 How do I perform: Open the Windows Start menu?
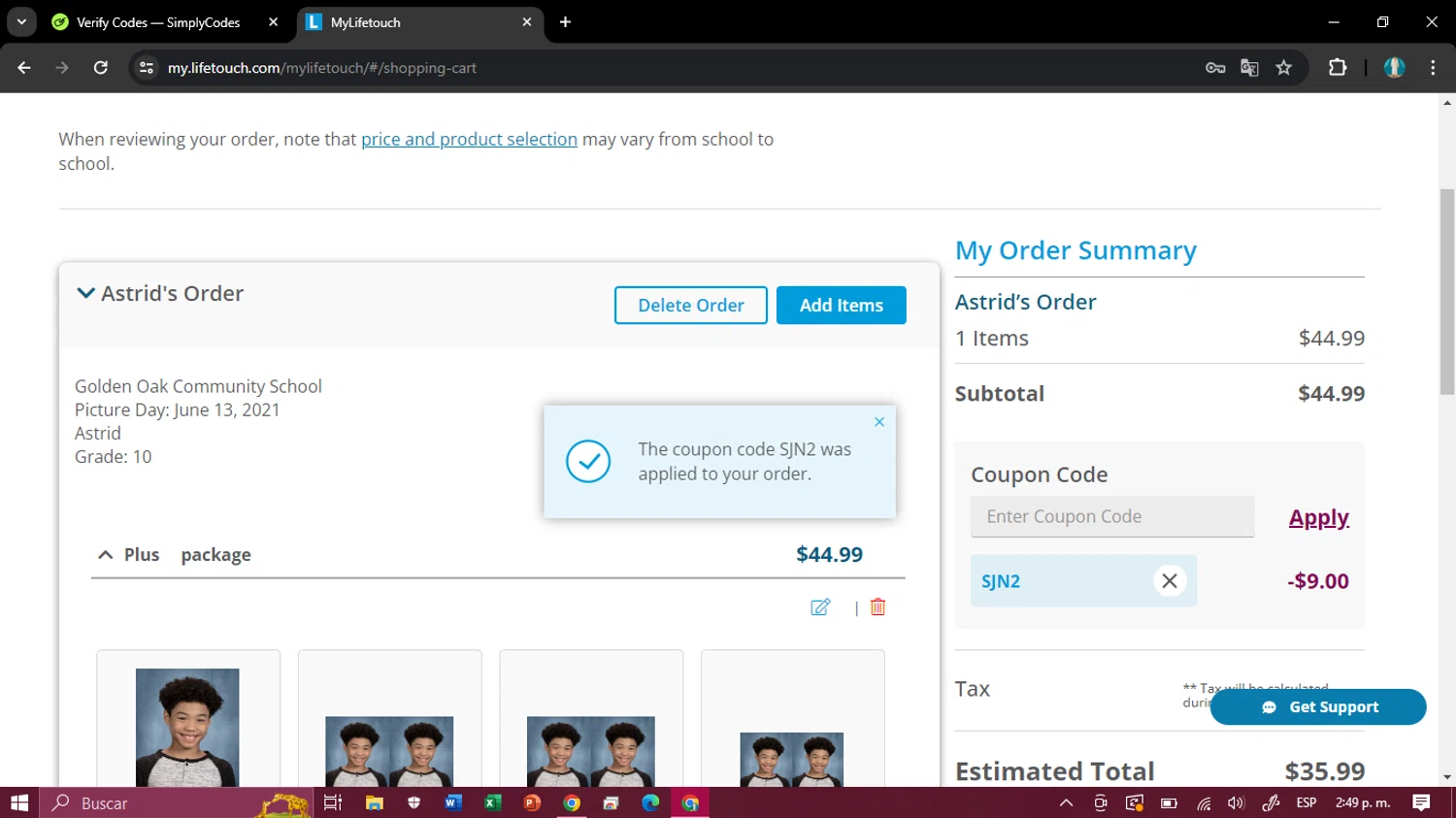[19, 802]
